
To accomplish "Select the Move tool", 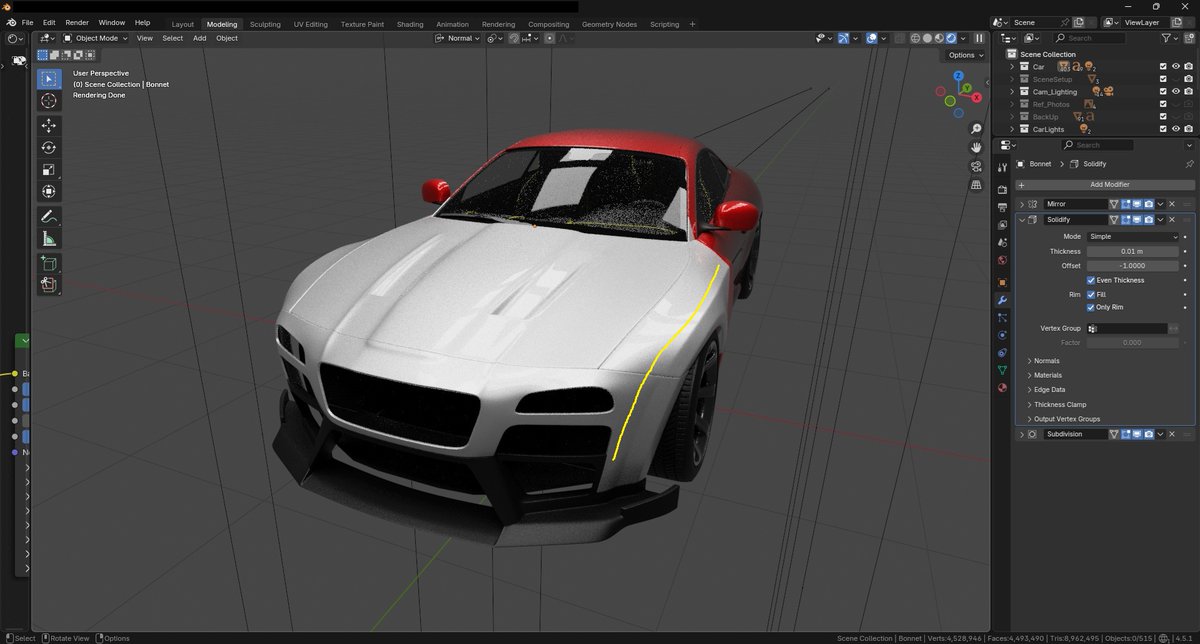I will tap(48, 125).
